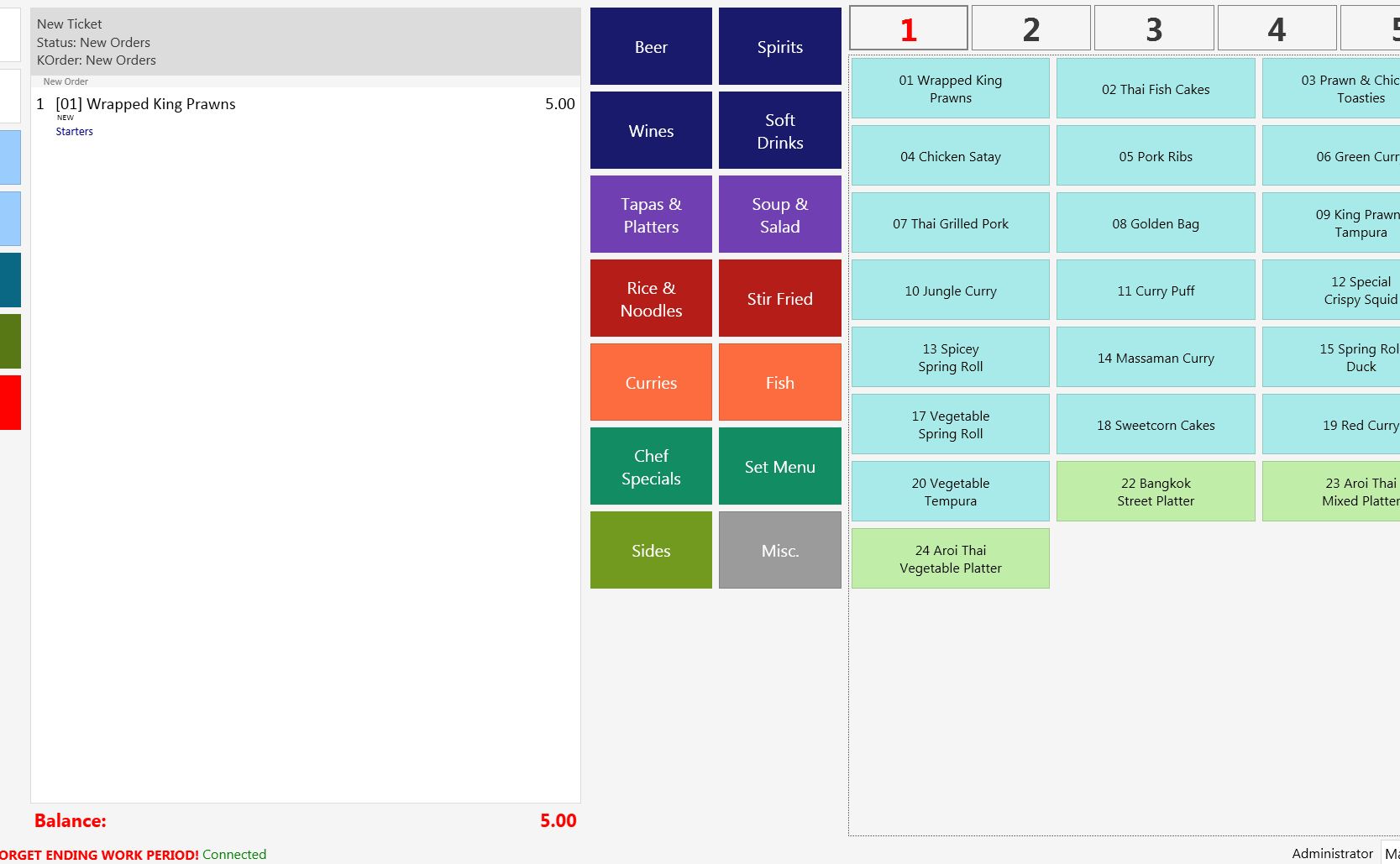The height and width of the screenshot is (864, 1400).
Task: Open the Curries category
Action: click(651, 383)
